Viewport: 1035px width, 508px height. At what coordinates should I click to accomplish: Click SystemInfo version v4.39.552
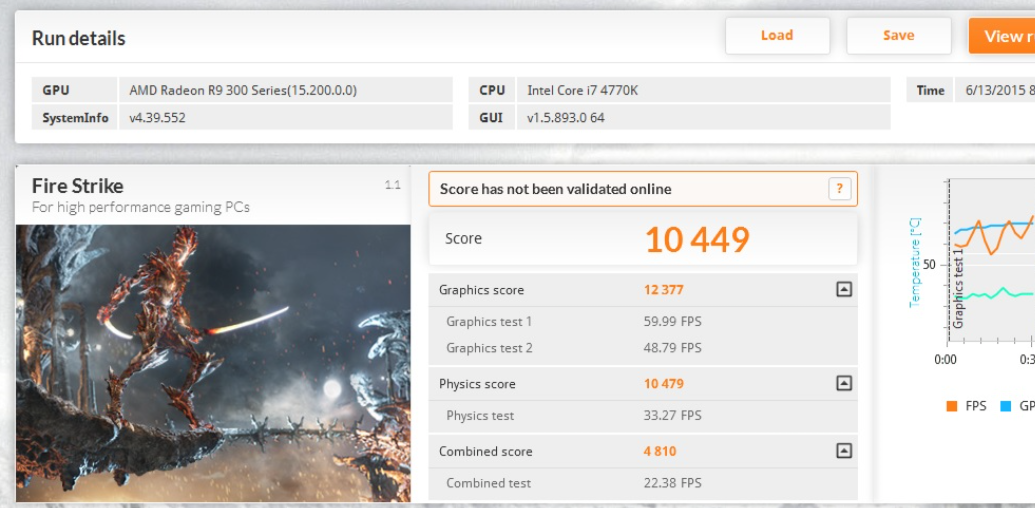[x=157, y=118]
